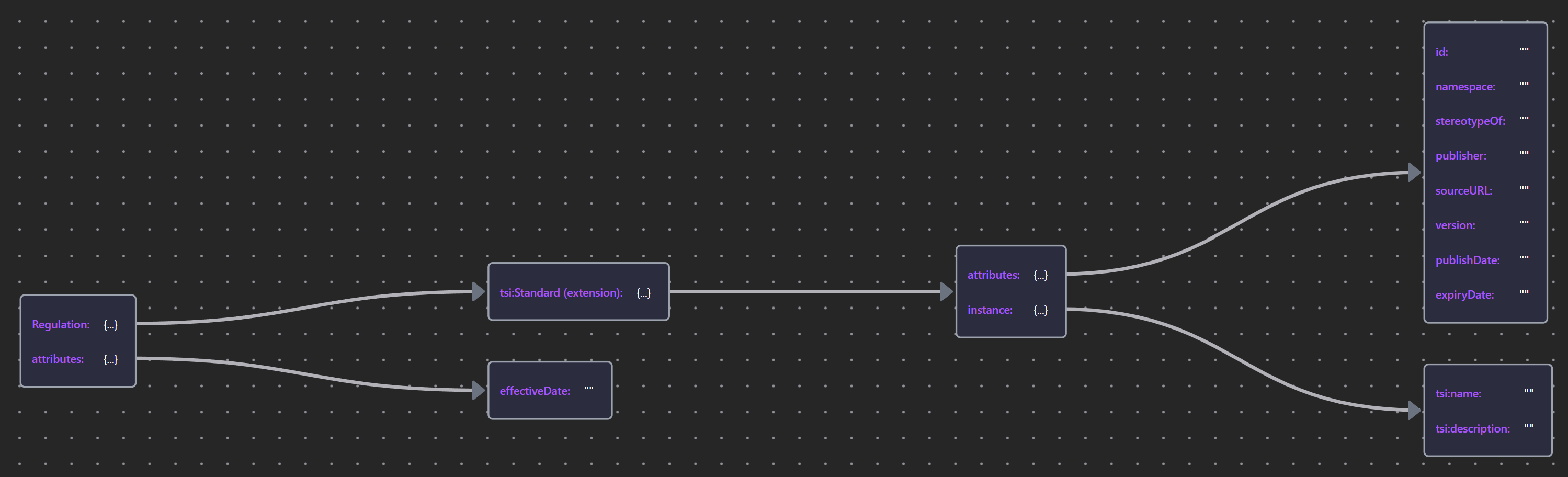Click arrowhead entering the tsi:name node
Image resolution: width=1568 pixels, height=477 pixels.
point(1415,411)
